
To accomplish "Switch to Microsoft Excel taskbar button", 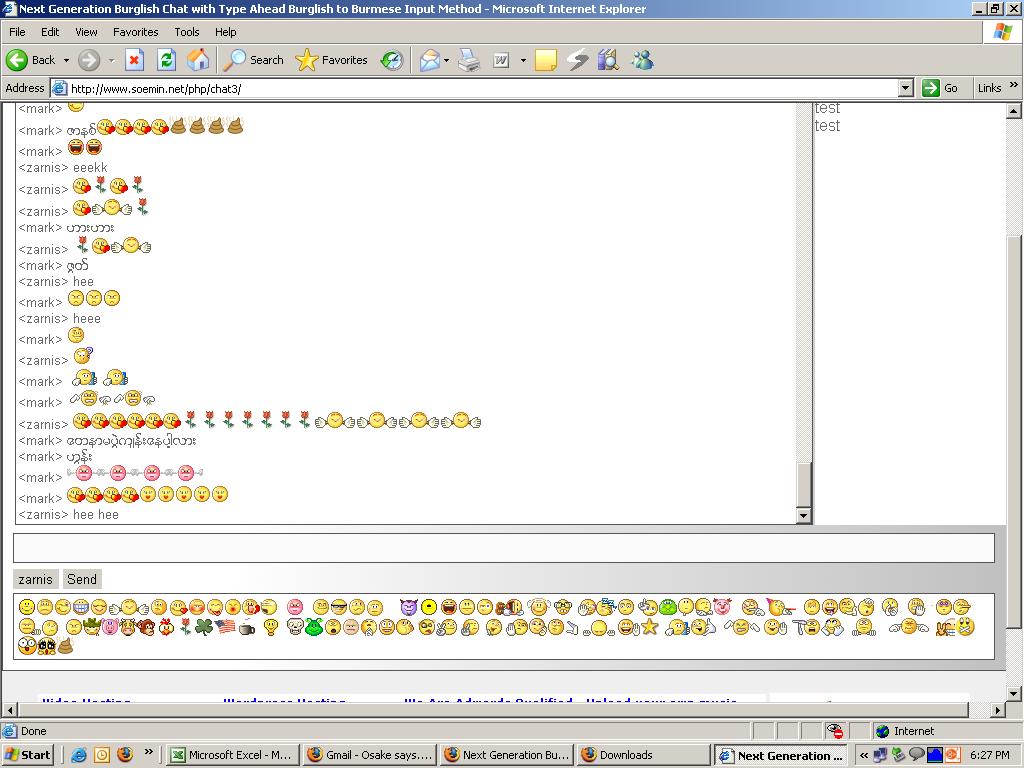I will 232,756.
